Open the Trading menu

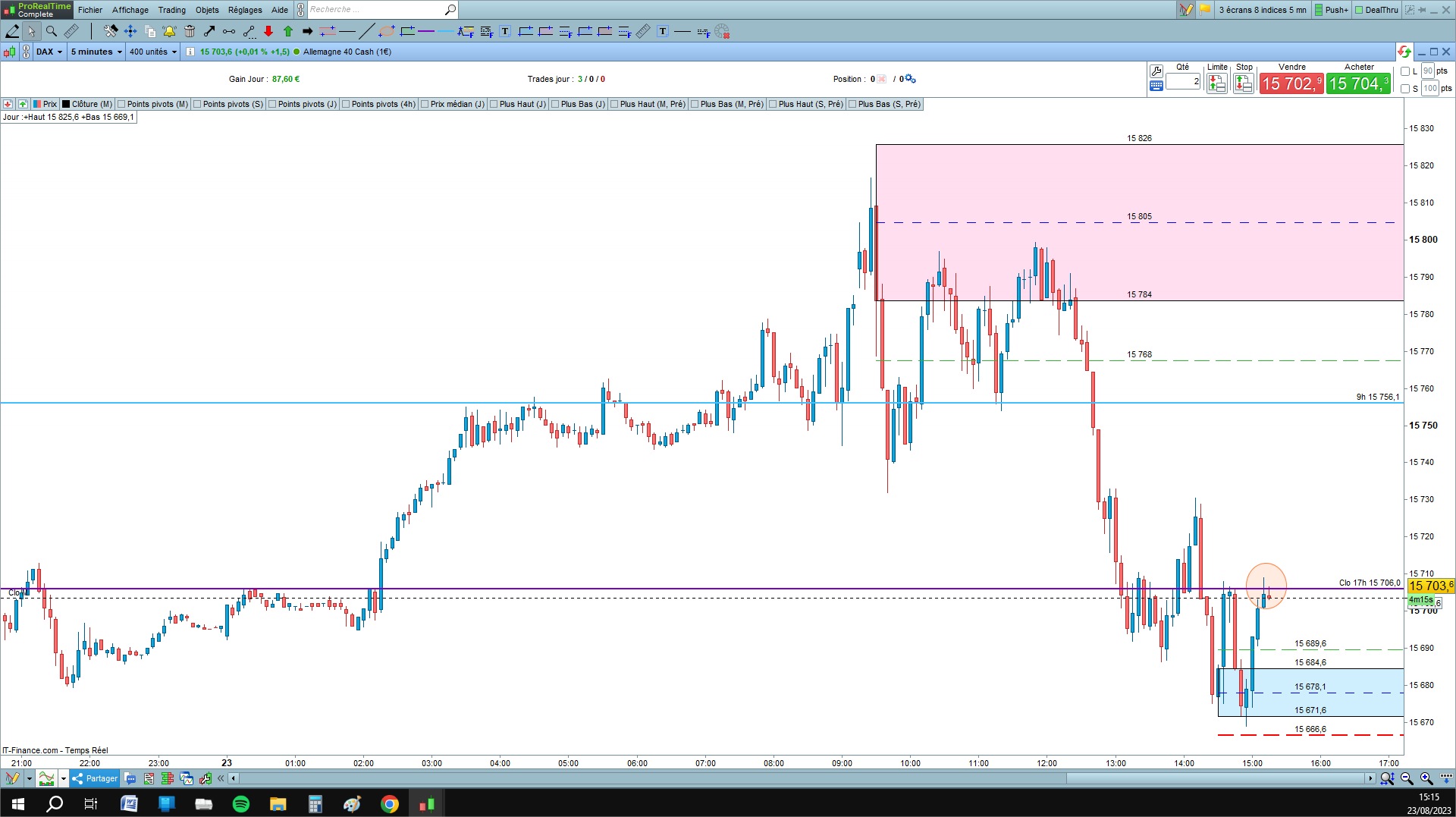(171, 10)
